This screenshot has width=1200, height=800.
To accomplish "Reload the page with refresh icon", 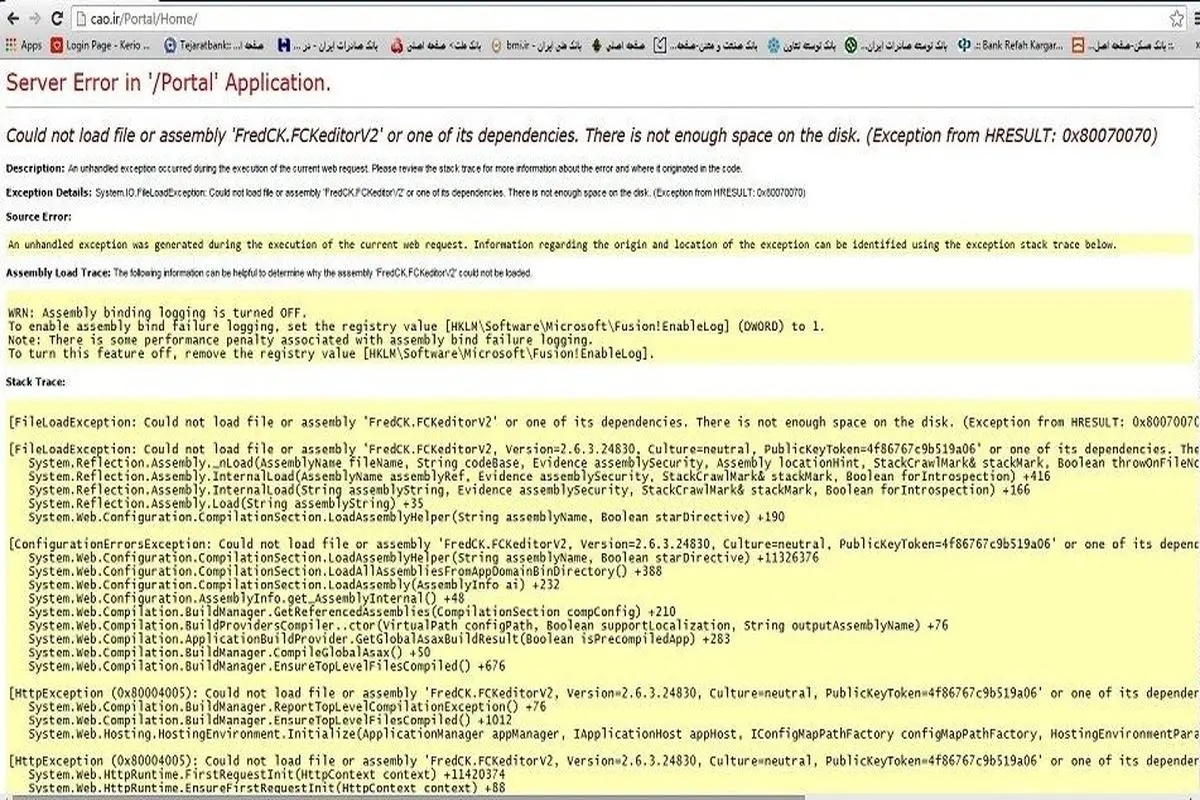I will click(x=59, y=19).
